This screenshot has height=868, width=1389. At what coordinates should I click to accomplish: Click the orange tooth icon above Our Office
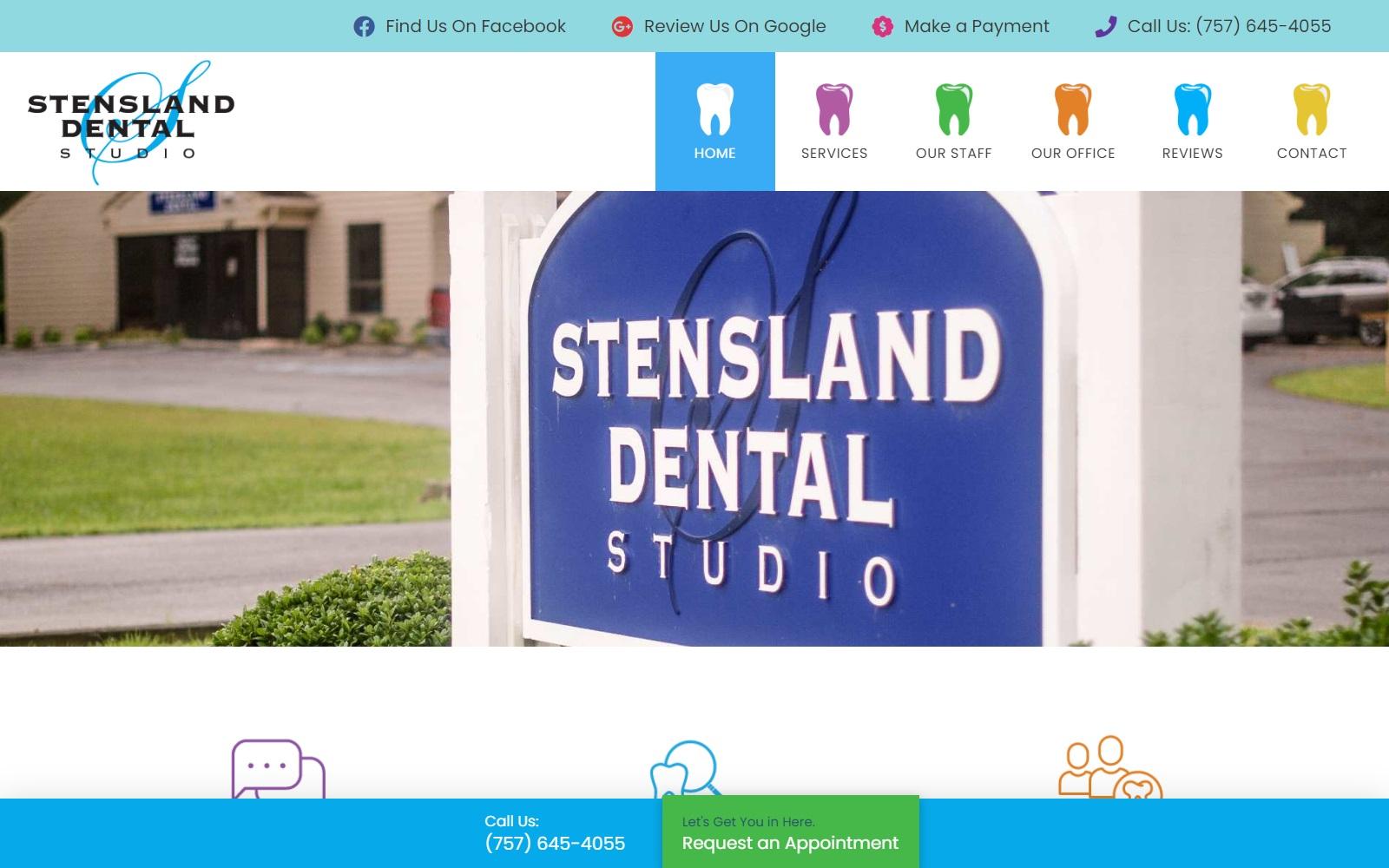point(1073,109)
